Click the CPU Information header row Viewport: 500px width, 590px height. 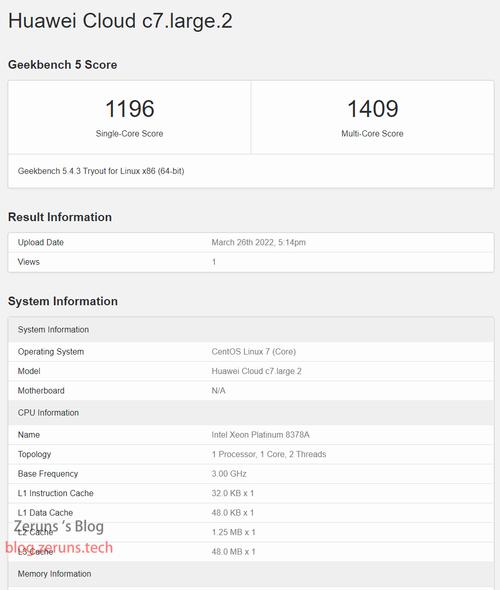point(251,413)
